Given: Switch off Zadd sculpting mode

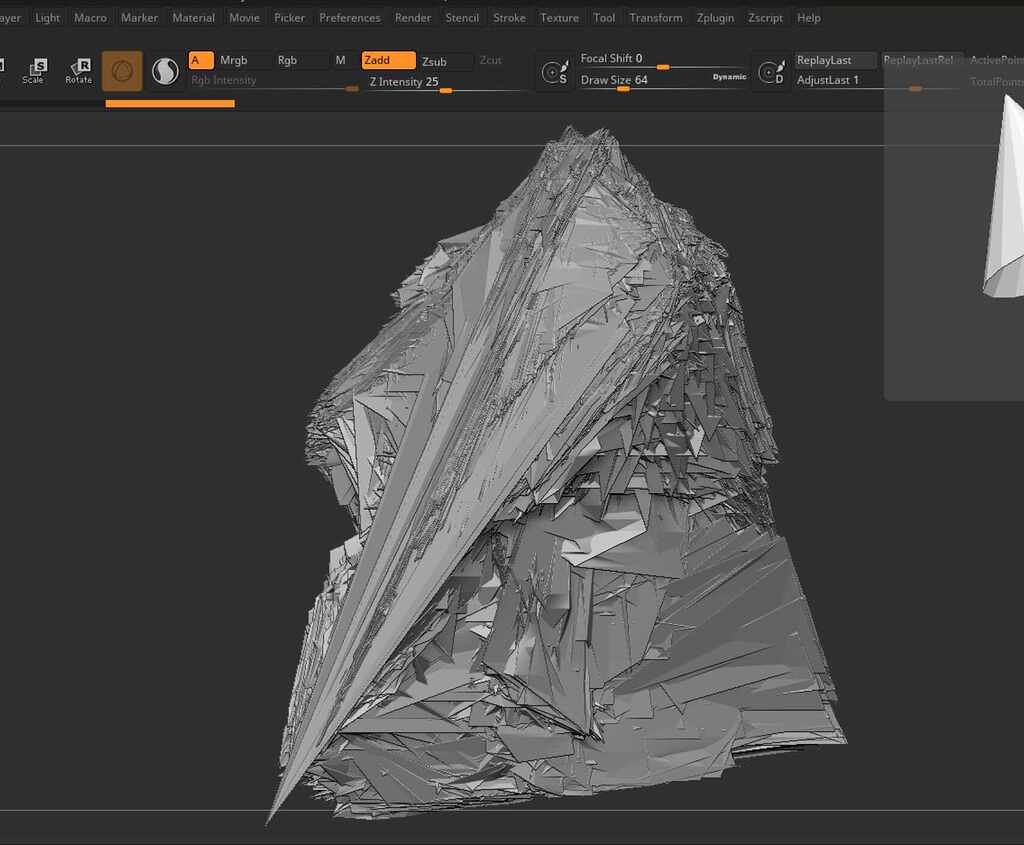Looking at the screenshot, I should 387,60.
